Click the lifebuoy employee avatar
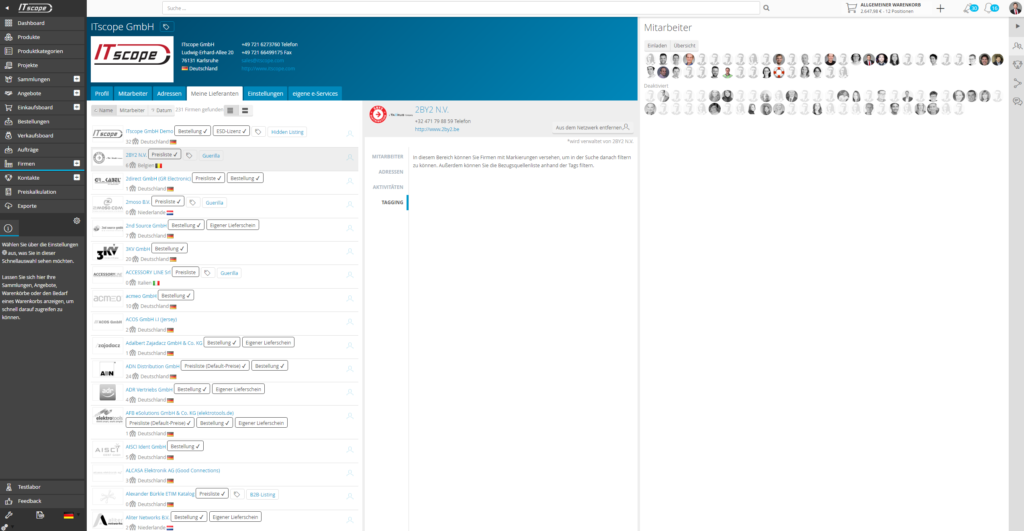 [778, 72]
